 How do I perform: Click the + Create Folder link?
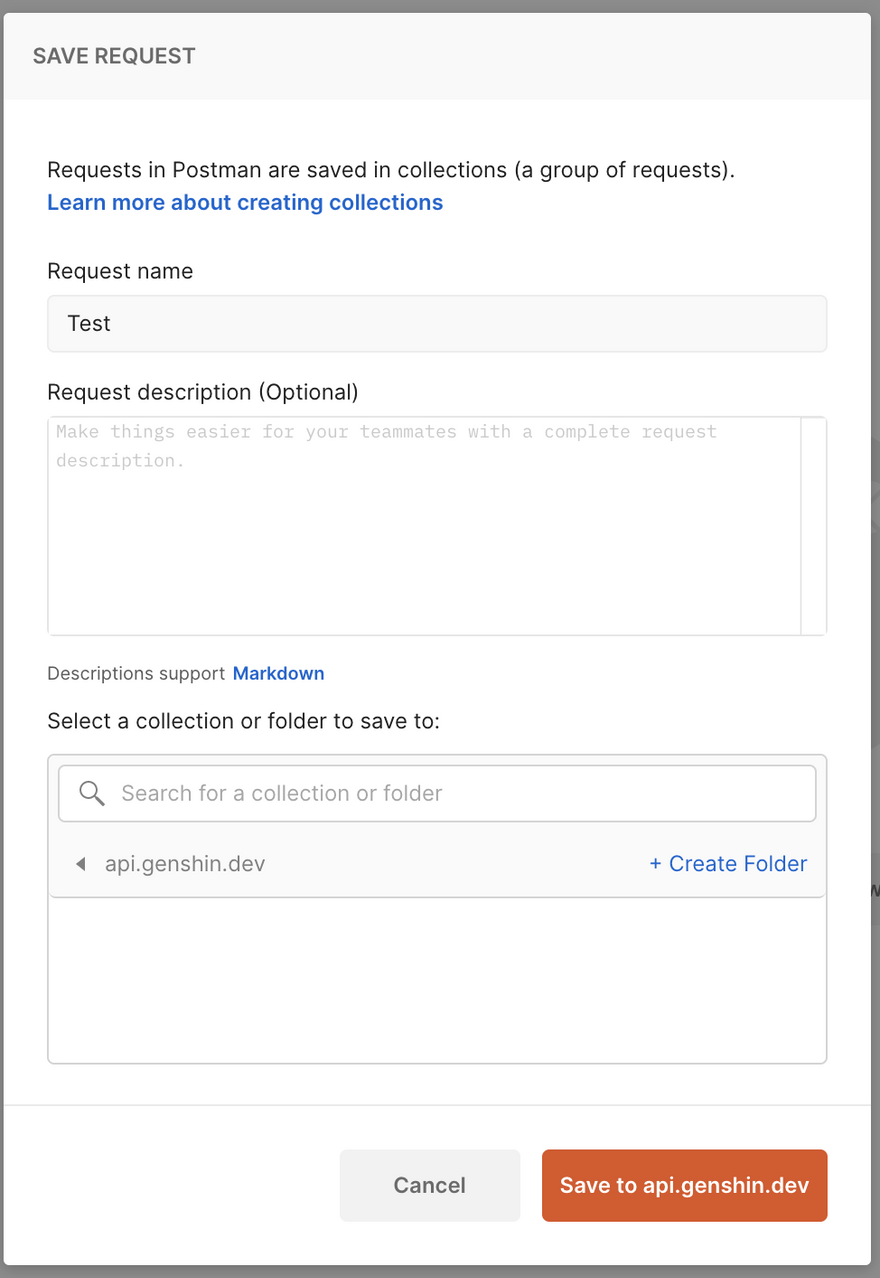pos(728,864)
